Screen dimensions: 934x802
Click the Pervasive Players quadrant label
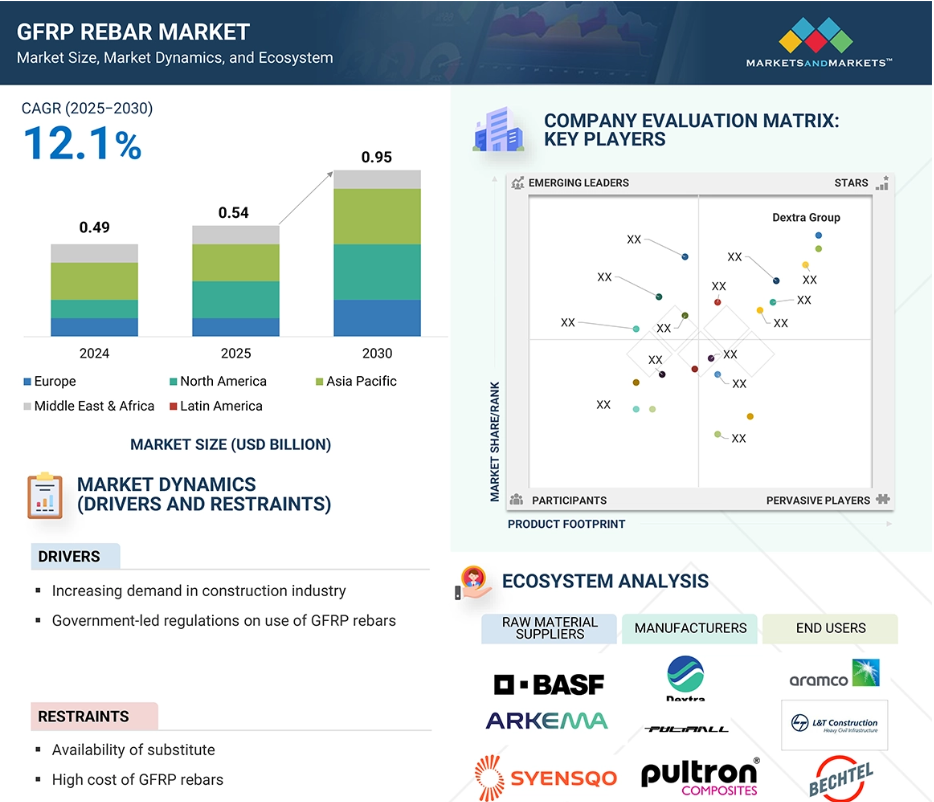click(818, 501)
